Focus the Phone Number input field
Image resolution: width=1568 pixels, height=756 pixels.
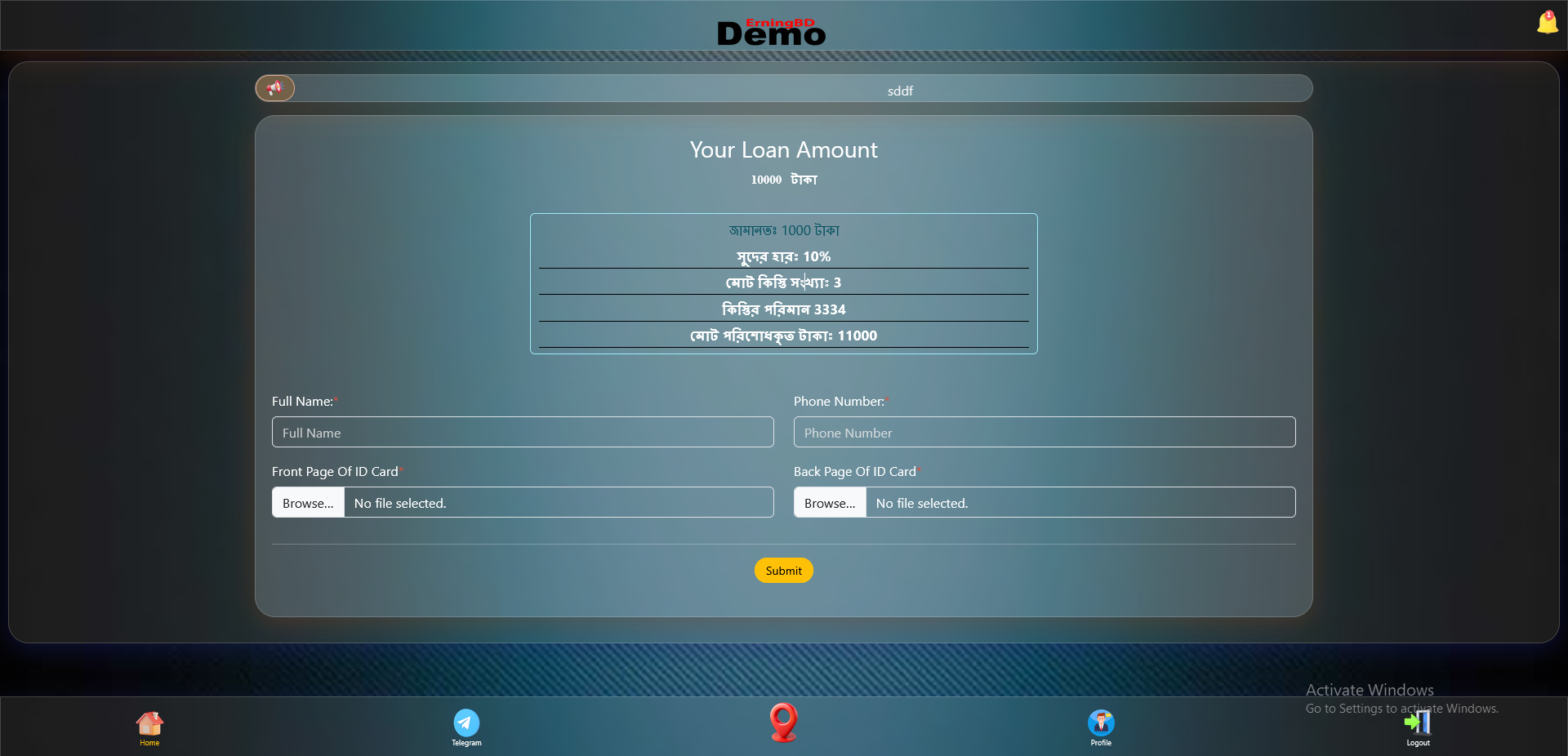[x=1044, y=433]
